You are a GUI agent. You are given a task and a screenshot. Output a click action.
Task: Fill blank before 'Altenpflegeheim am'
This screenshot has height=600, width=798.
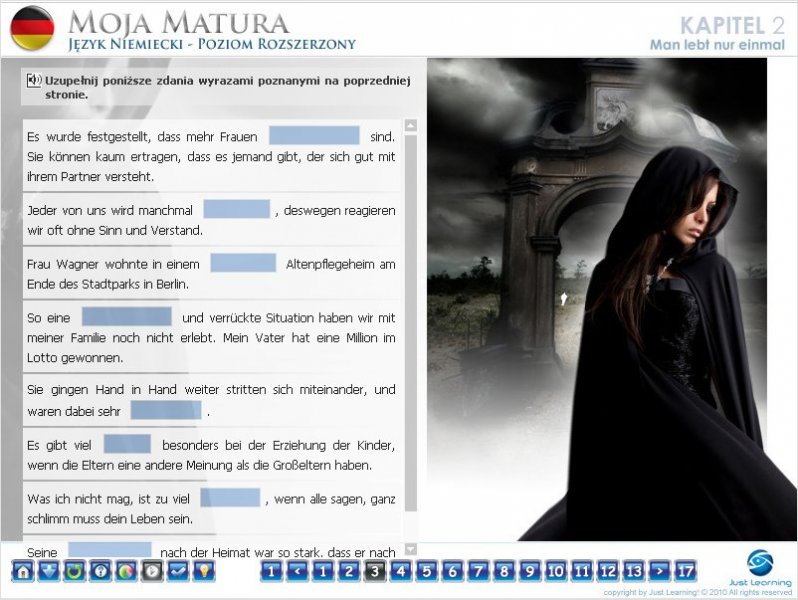point(243,263)
